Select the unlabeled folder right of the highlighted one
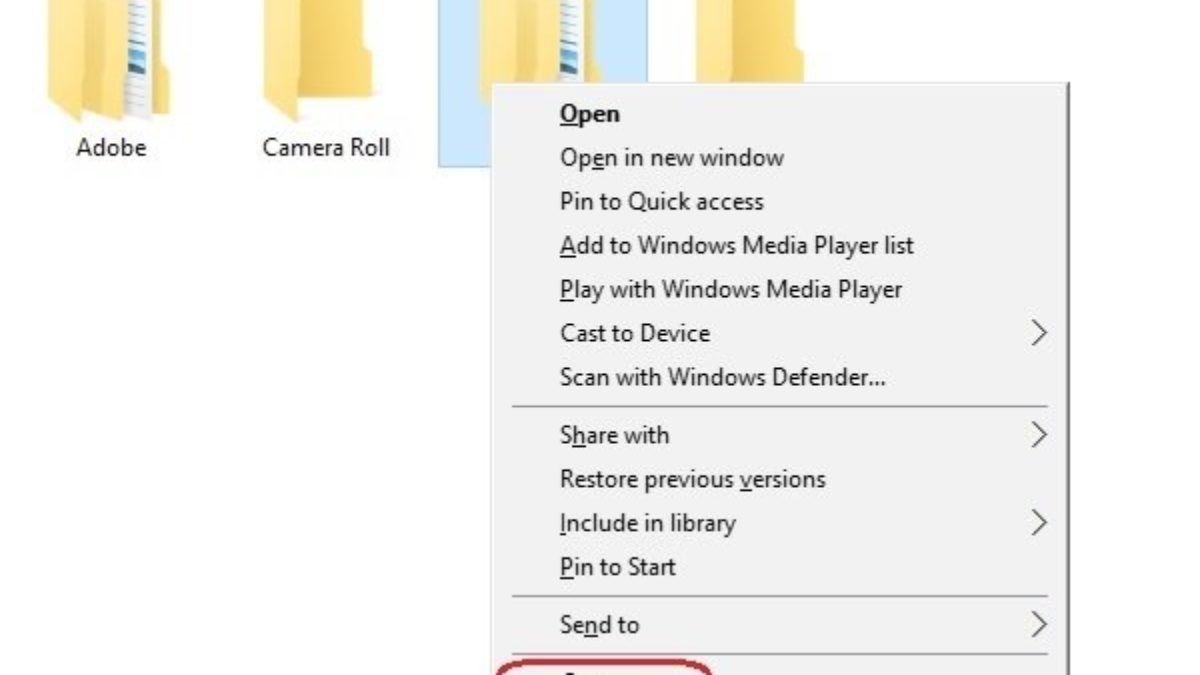The height and width of the screenshot is (675, 1200). (750, 40)
